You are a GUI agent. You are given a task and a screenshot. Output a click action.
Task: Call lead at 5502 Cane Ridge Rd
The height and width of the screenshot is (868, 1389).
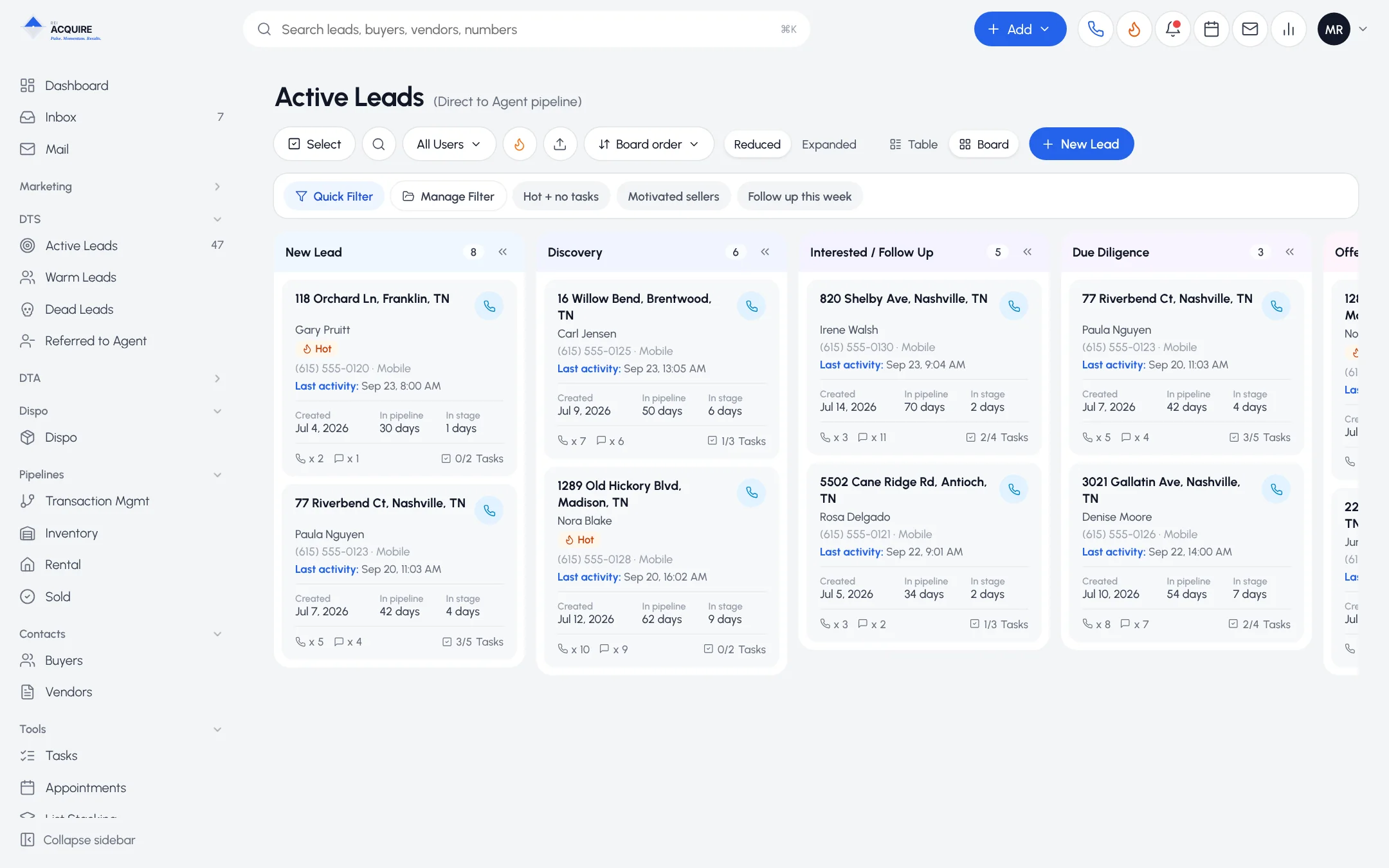1014,489
